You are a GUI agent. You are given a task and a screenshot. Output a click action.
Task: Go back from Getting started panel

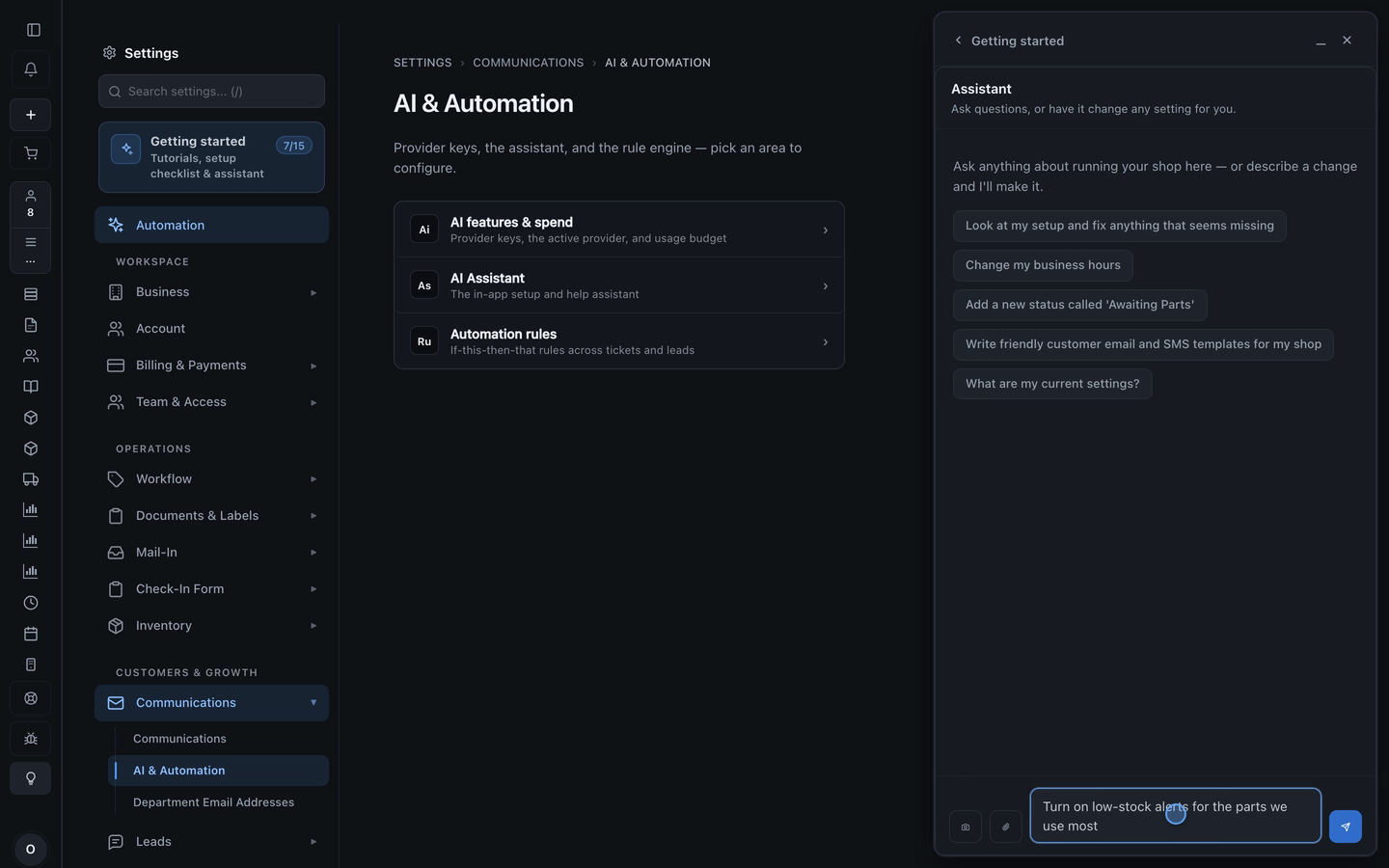click(x=958, y=41)
